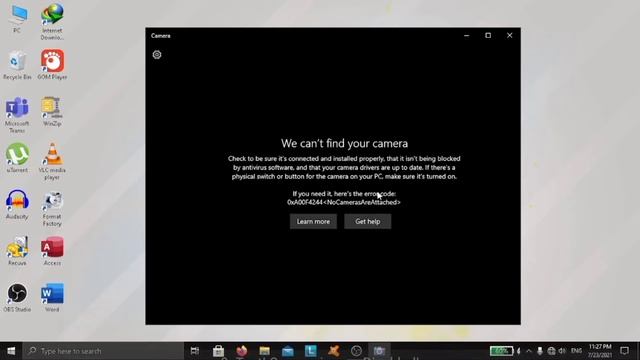
Task: Maximize the Camera window
Action: click(x=488, y=36)
